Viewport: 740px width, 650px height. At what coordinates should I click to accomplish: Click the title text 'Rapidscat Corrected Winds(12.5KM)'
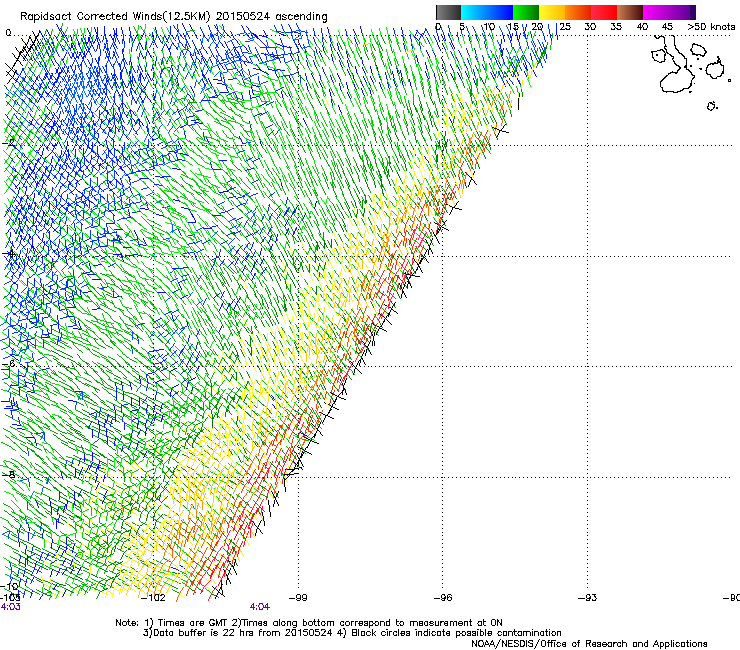tap(115, 16)
